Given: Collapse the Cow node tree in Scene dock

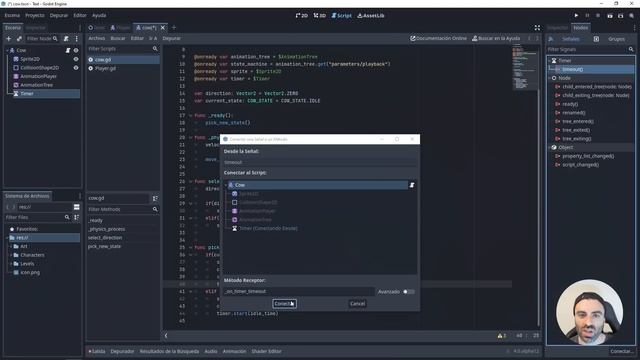Looking at the screenshot, I should tap(7, 51).
